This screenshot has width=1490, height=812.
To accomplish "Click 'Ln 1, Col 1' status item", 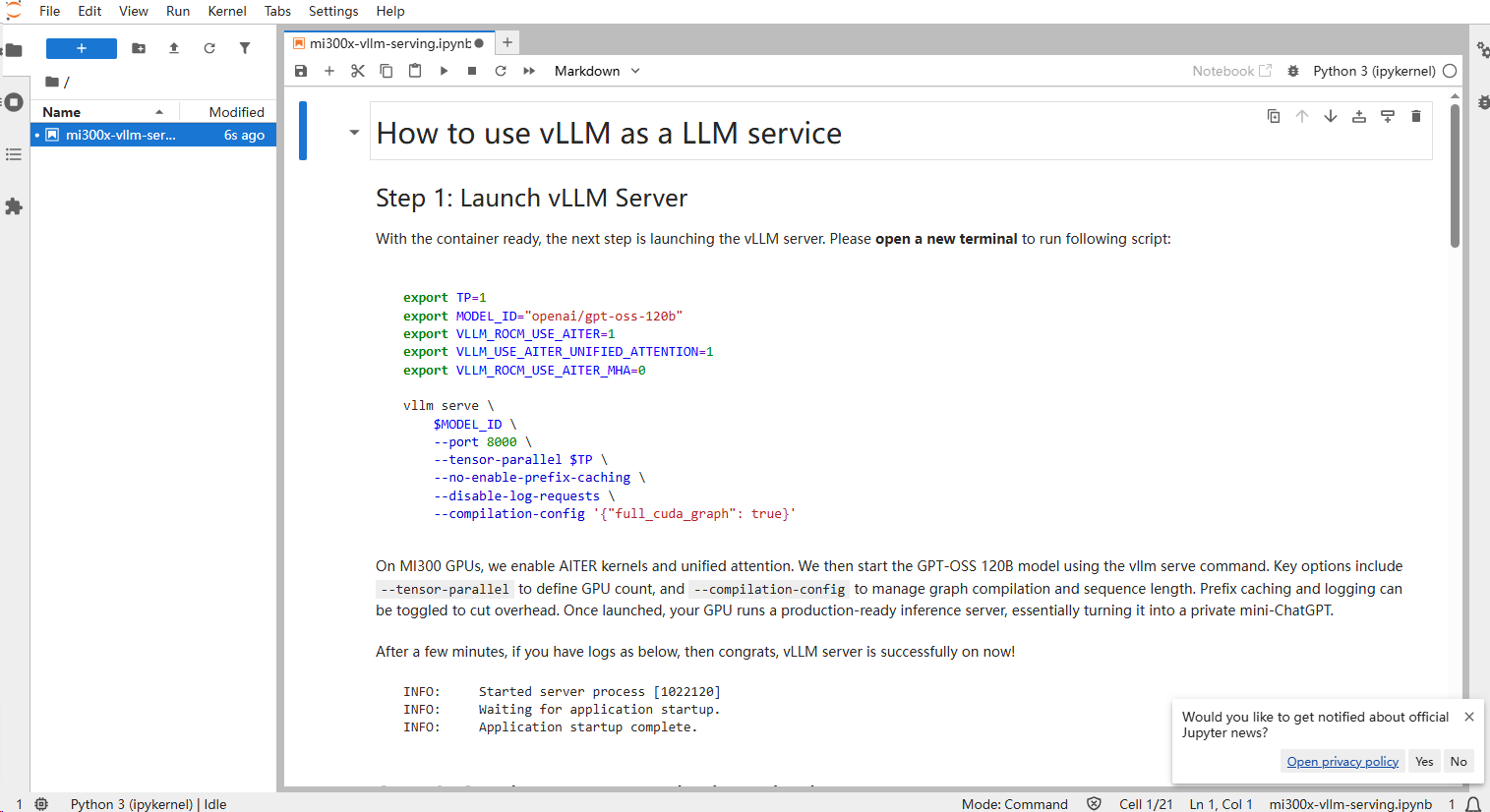I will point(1222,804).
